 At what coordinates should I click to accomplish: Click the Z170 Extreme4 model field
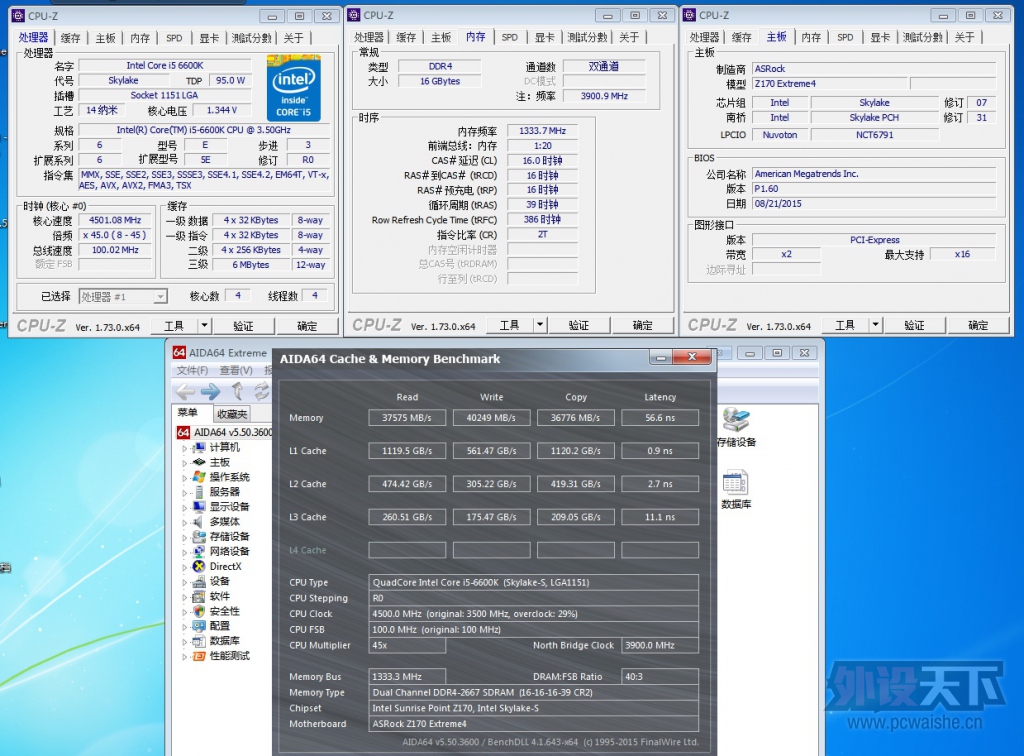point(829,84)
